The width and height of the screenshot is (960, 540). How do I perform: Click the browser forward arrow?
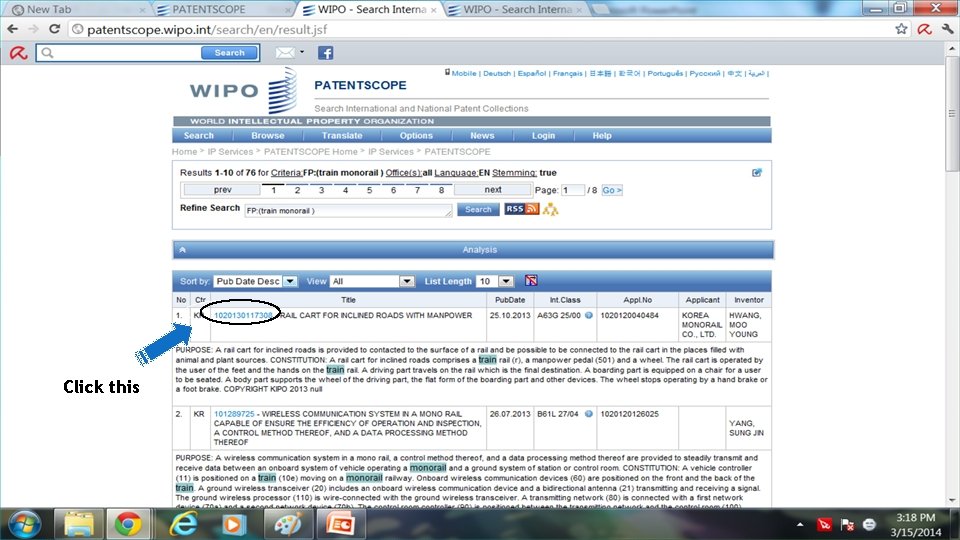pyautogui.click(x=34, y=29)
